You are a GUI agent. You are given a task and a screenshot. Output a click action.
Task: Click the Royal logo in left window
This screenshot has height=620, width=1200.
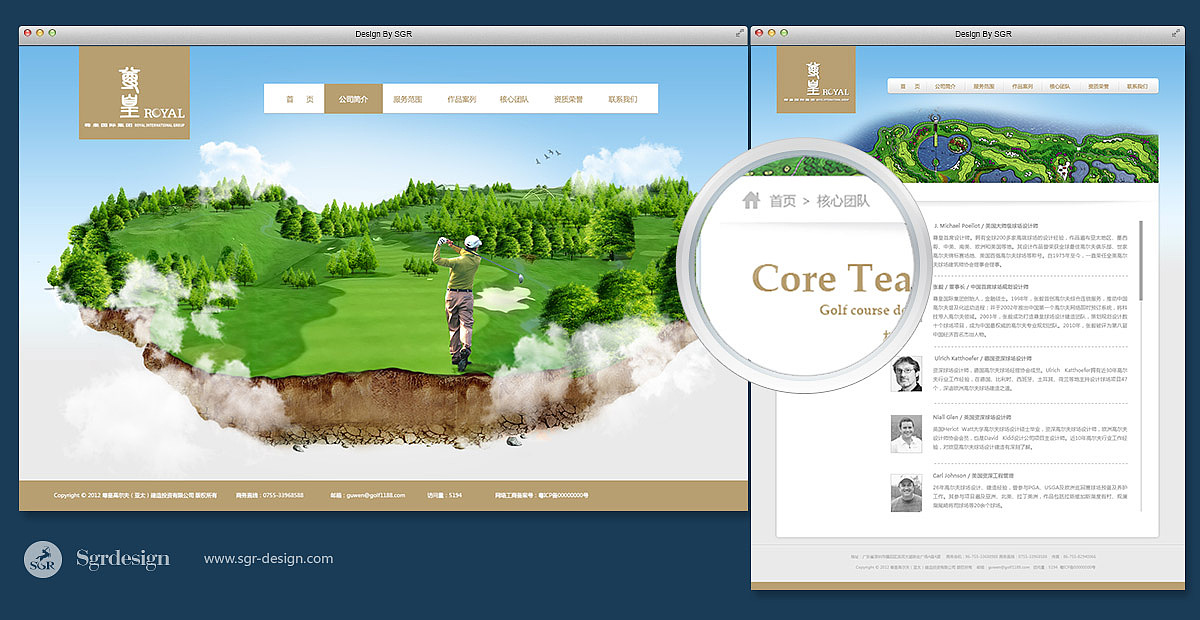[x=134, y=92]
